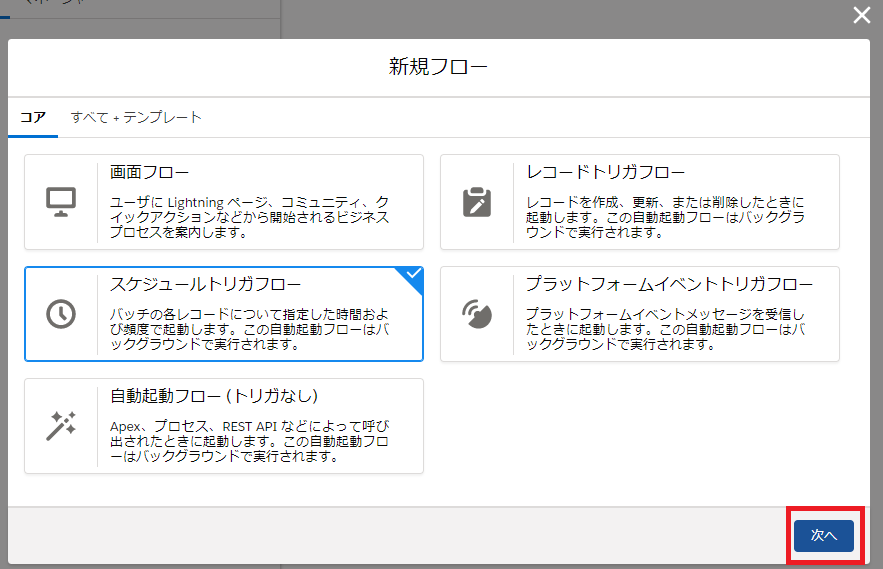The width and height of the screenshot is (883, 569).
Task: Click the description starting ユーザに Lightning ページ
Action: coord(249,217)
